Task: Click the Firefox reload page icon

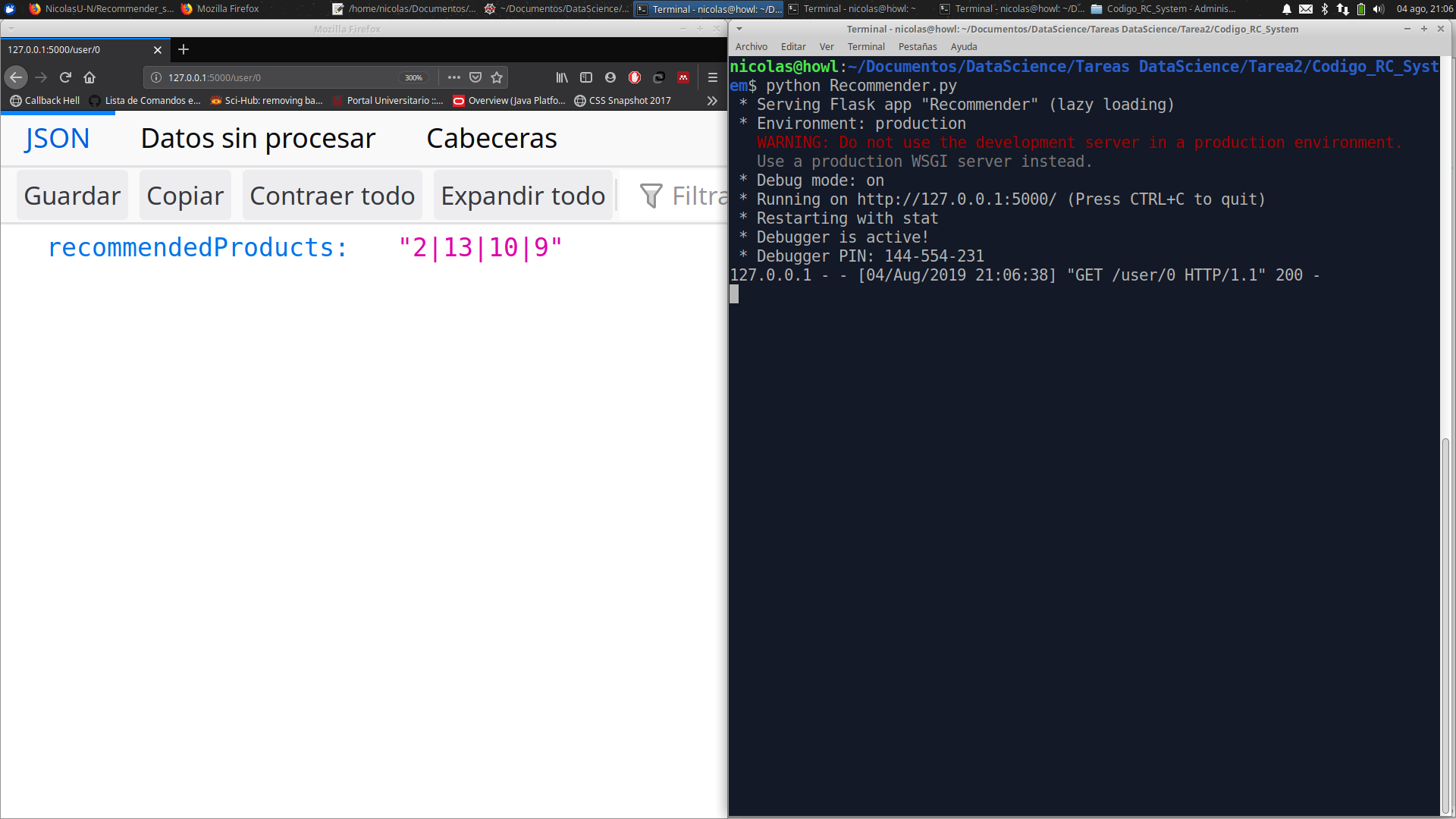Action: (x=65, y=77)
